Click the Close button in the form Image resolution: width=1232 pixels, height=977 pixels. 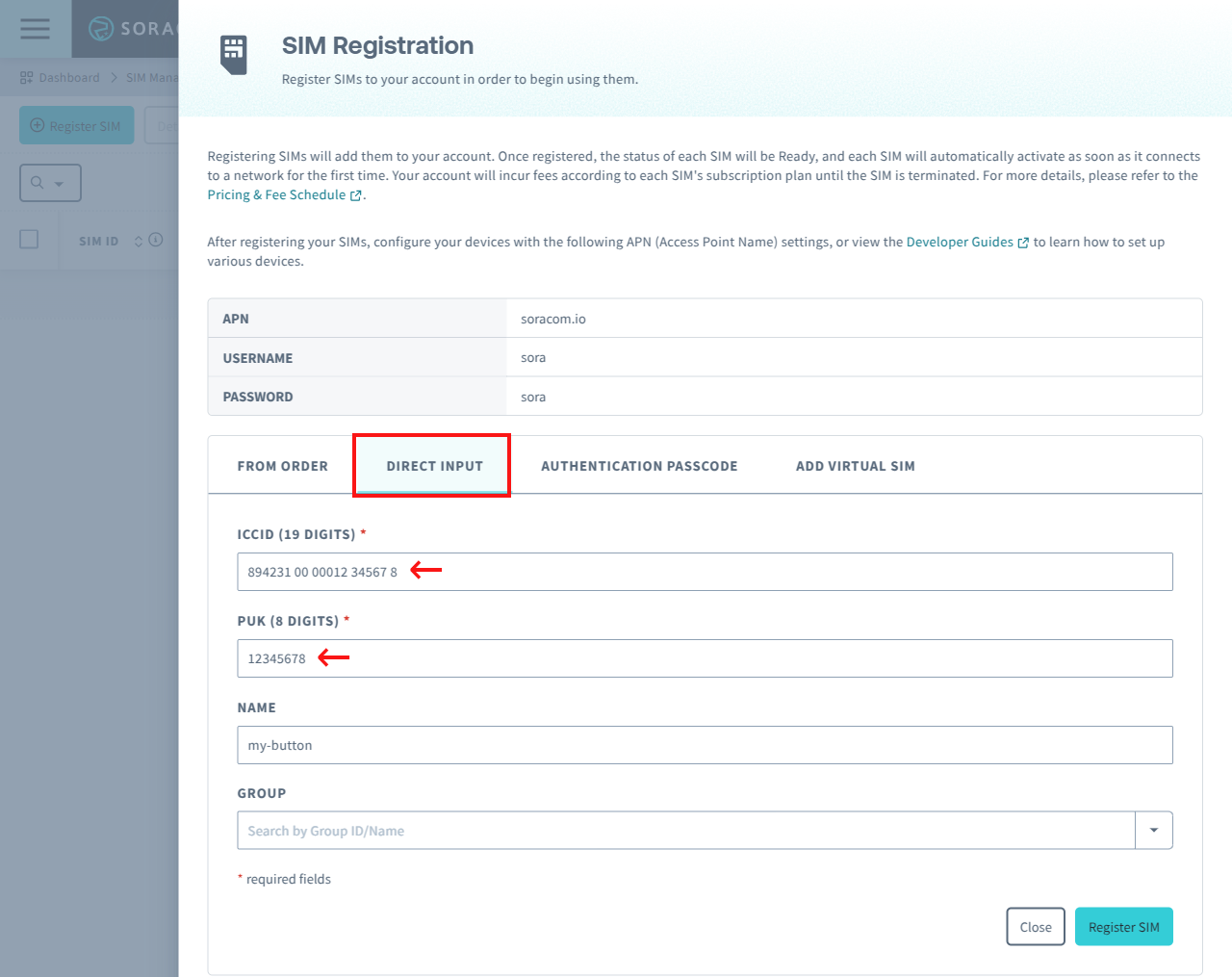1035,926
